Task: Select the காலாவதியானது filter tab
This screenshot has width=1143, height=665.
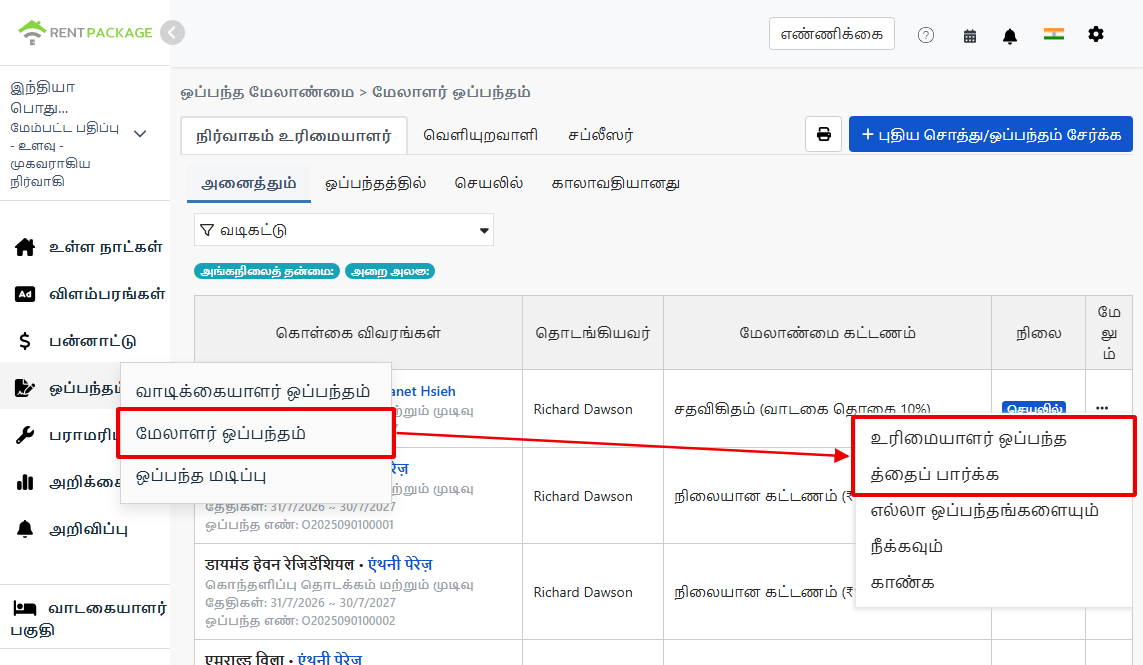Action: (x=616, y=183)
